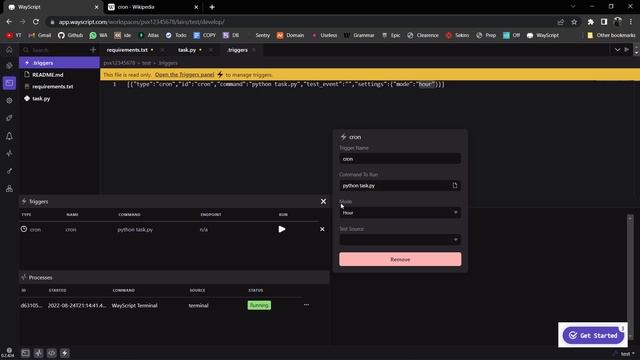
Task: Click the Get Started button
Action: coord(593,335)
